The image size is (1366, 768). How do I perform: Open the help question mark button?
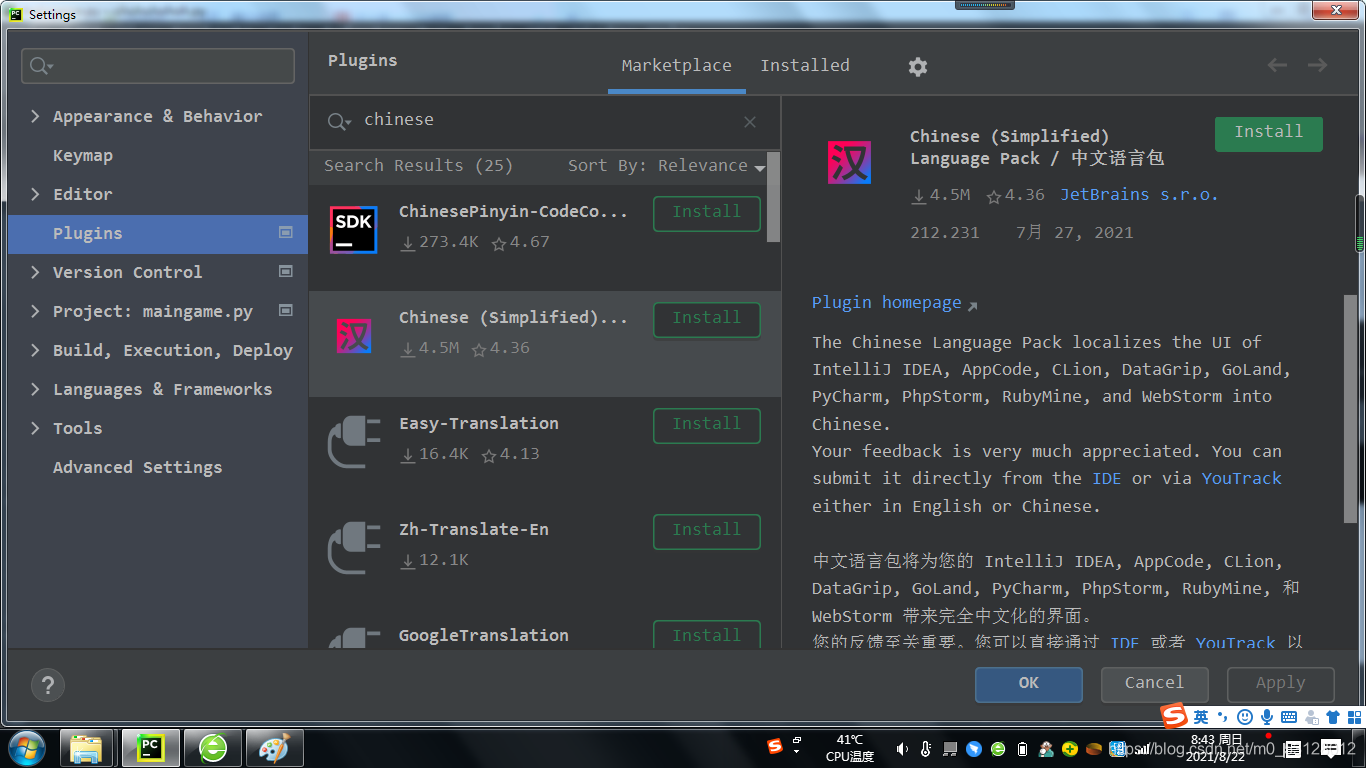[47, 685]
